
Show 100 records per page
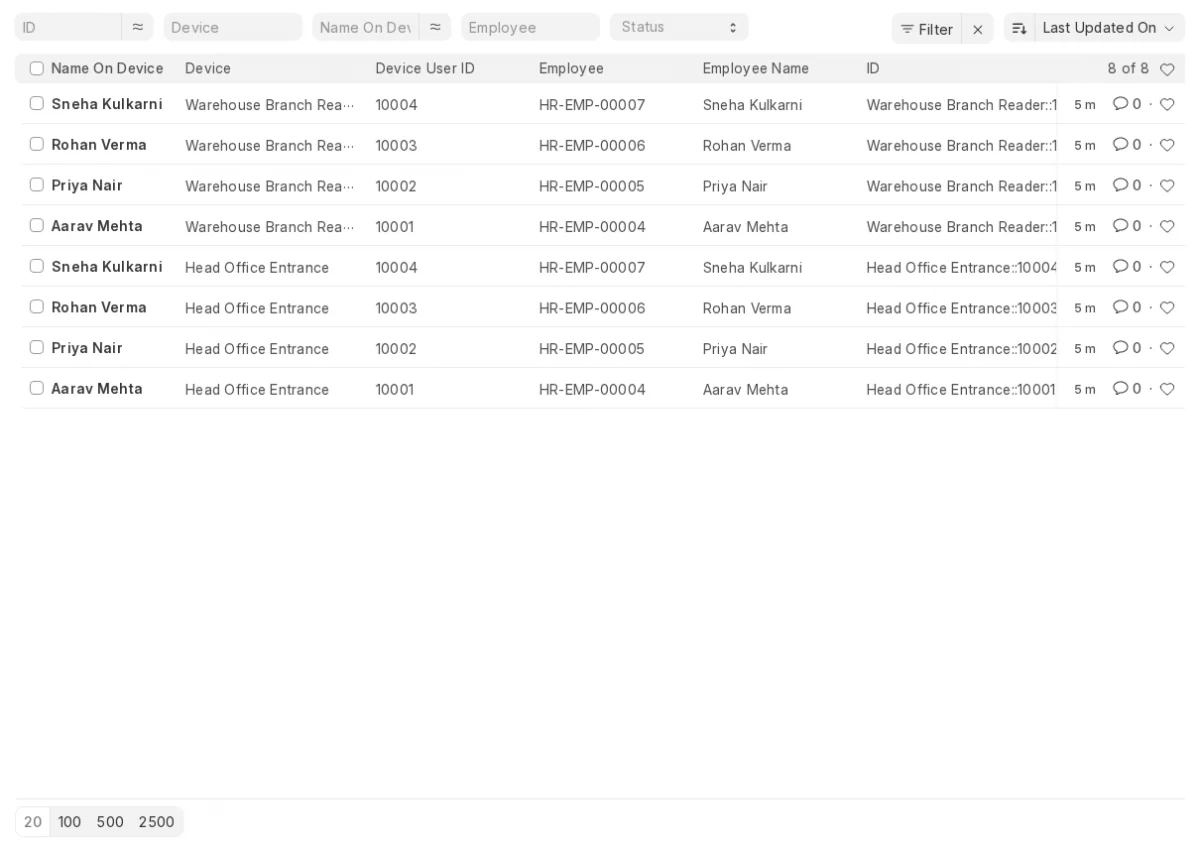point(69,822)
